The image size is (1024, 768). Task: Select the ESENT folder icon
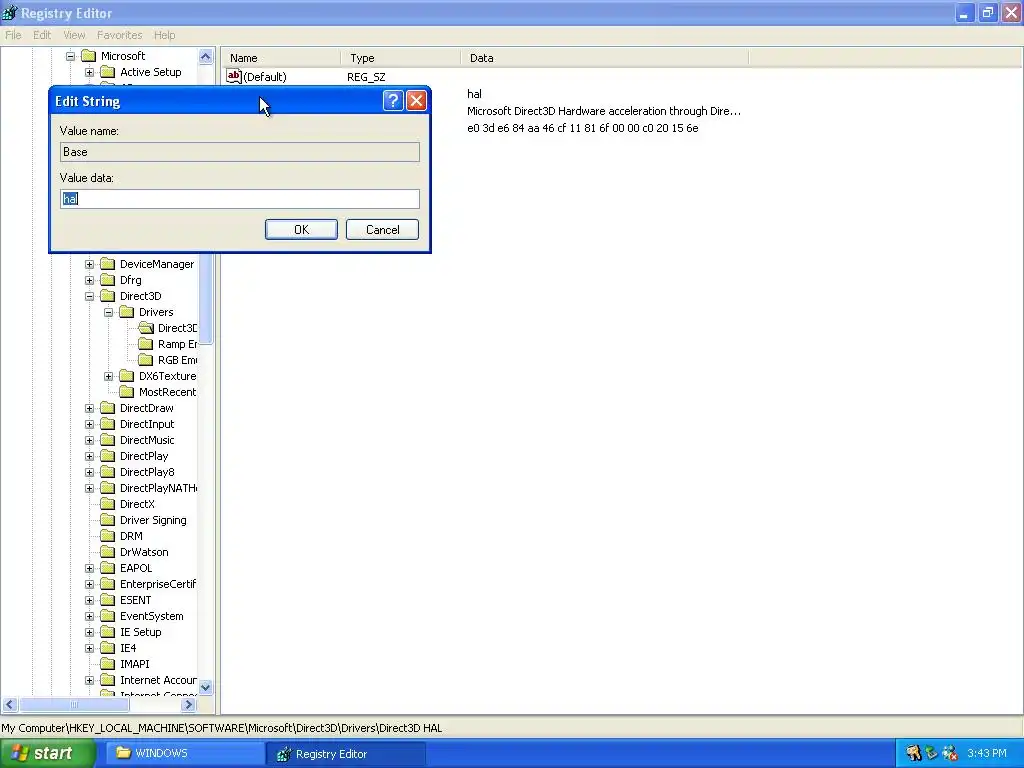pyautogui.click(x=108, y=600)
